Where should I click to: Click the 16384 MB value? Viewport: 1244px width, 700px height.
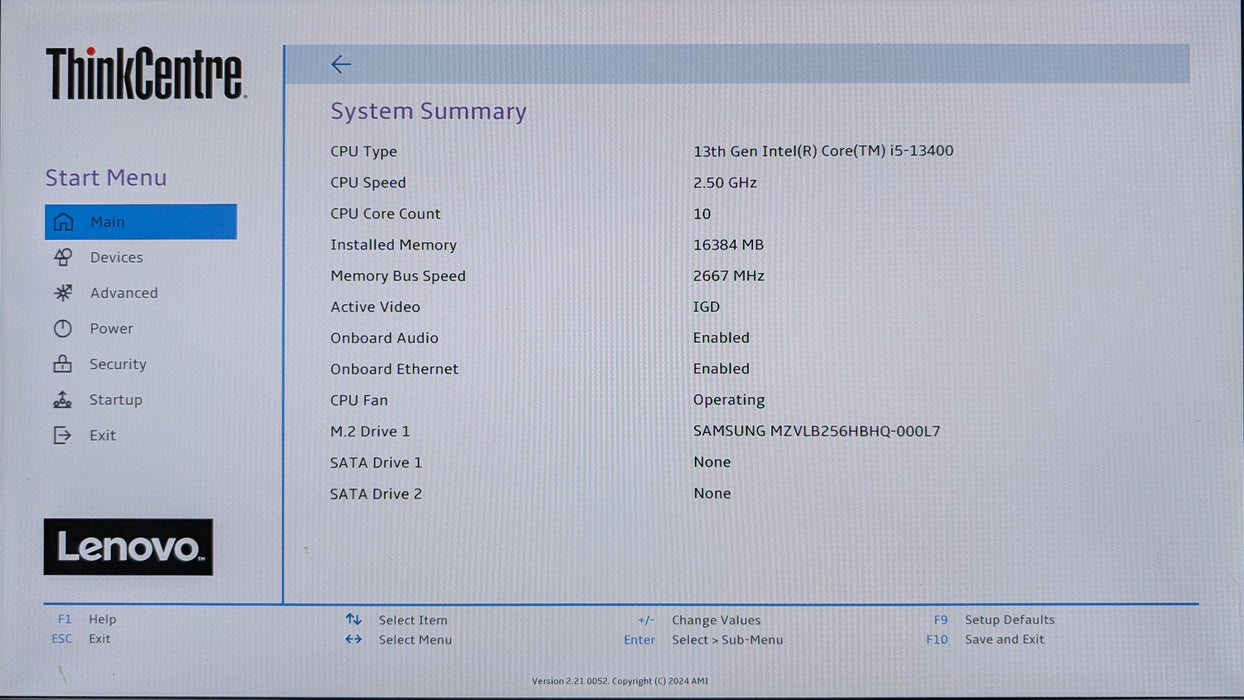pyautogui.click(x=728, y=245)
